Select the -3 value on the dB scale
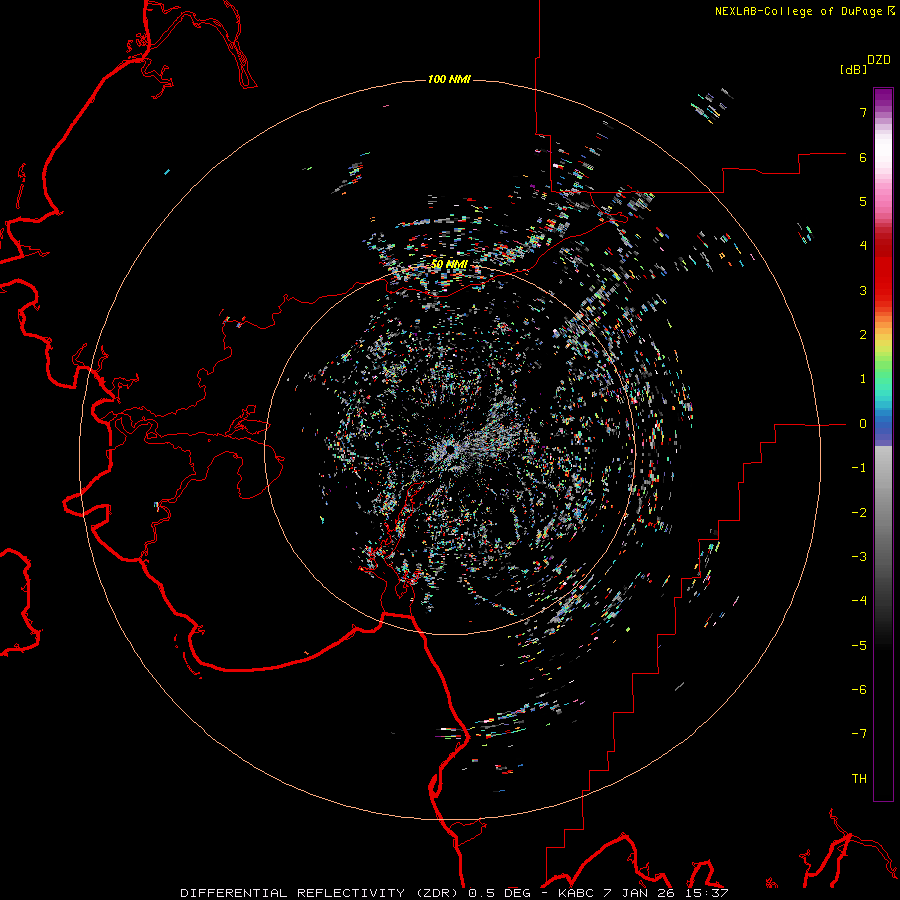The width and height of the screenshot is (900, 900). (859, 557)
